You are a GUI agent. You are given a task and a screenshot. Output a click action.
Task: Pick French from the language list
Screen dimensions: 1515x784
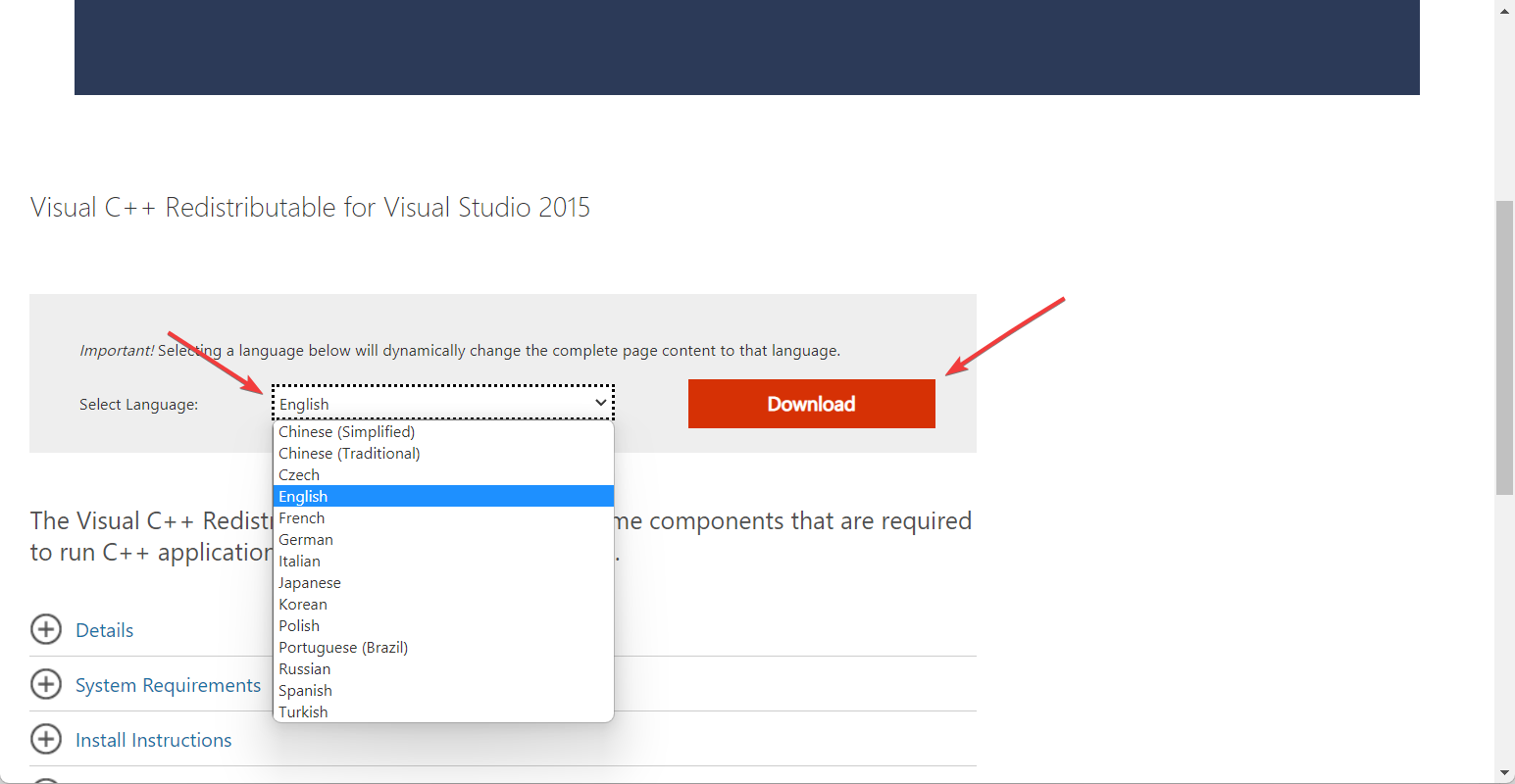[x=443, y=518]
